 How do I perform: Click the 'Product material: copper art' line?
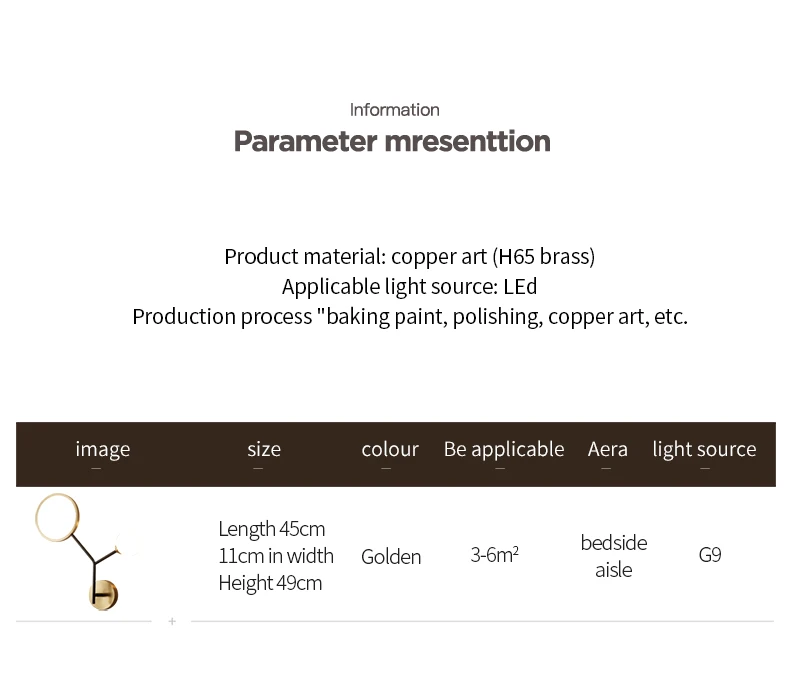tap(410, 256)
